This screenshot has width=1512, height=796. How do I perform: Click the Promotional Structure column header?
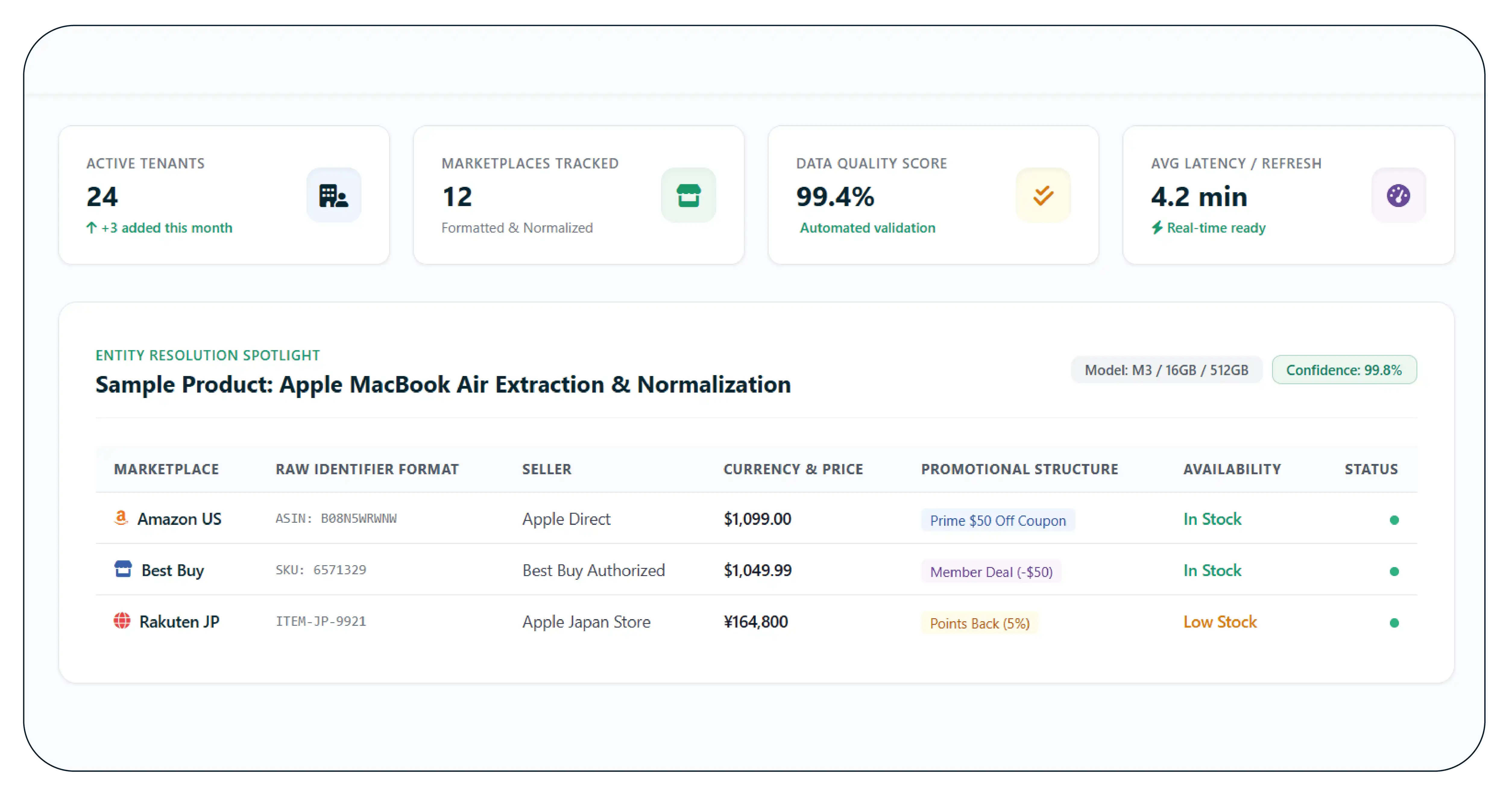click(x=1019, y=469)
